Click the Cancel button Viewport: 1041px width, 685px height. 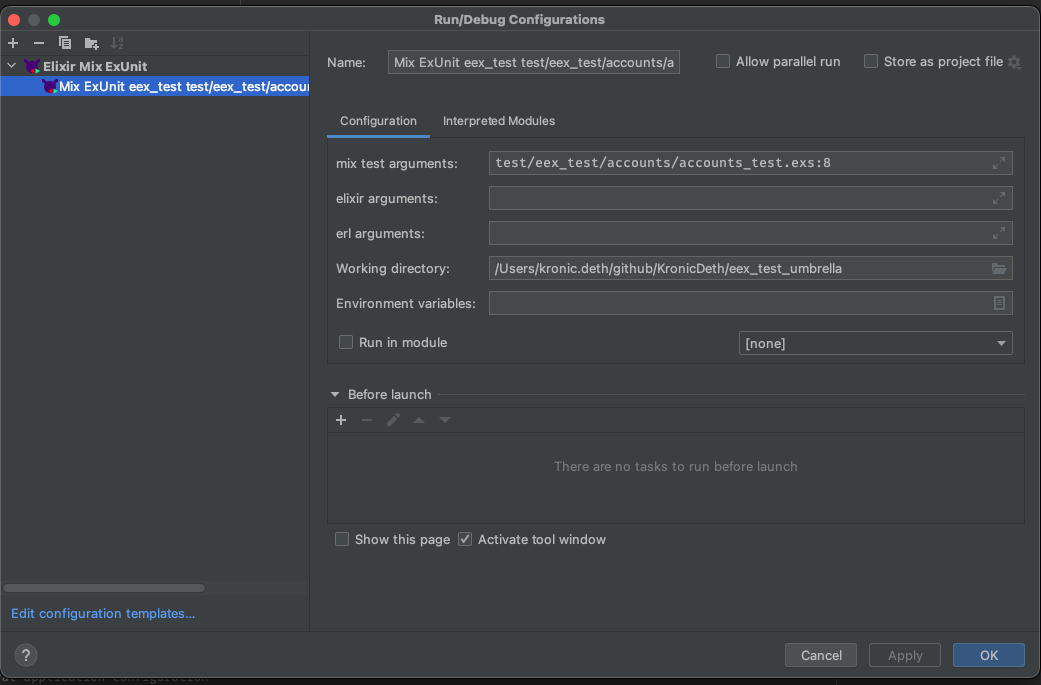pos(821,655)
